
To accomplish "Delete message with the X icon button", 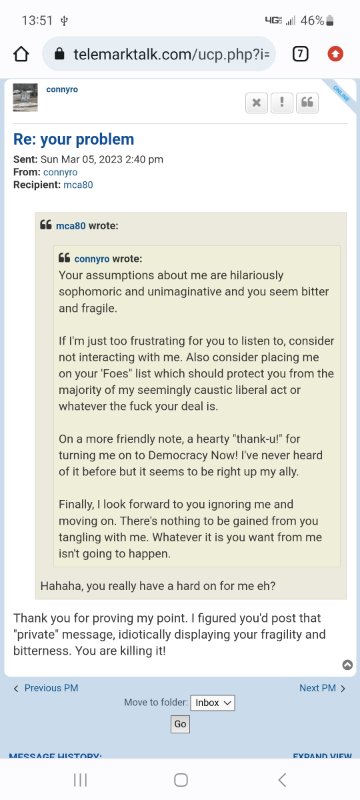I will tap(256, 103).
